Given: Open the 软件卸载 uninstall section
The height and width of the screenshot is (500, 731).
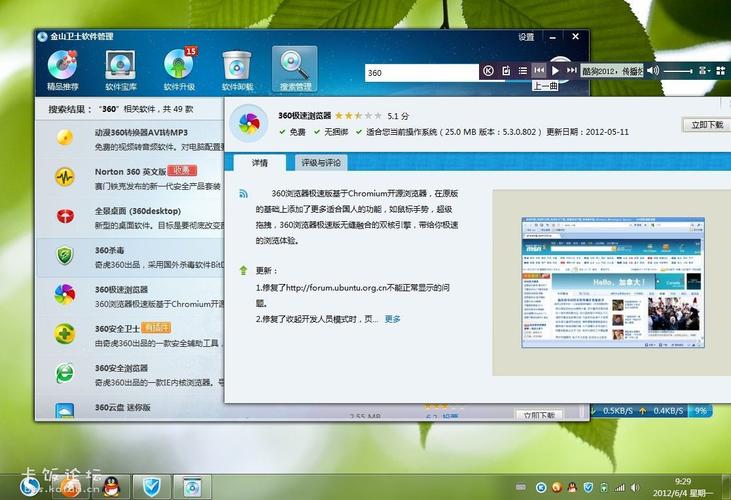Looking at the screenshot, I should pyautogui.click(x=237, y=70).
